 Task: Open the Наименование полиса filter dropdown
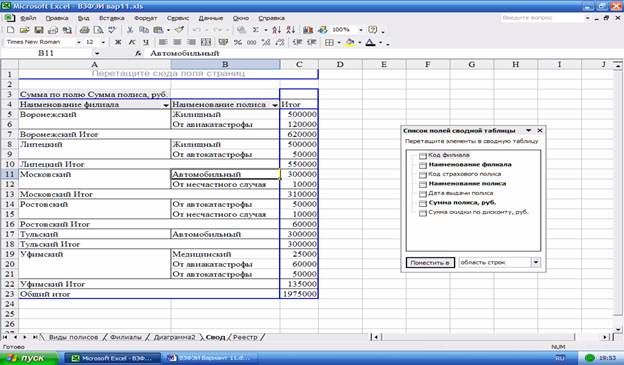click(x=275, y=105)
